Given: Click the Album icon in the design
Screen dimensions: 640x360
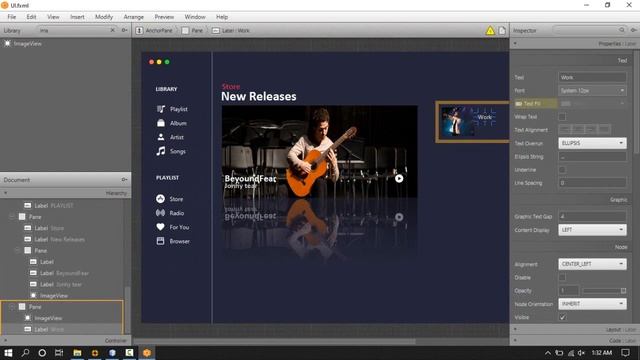Looking at the screenshot, I should (161, 123).
